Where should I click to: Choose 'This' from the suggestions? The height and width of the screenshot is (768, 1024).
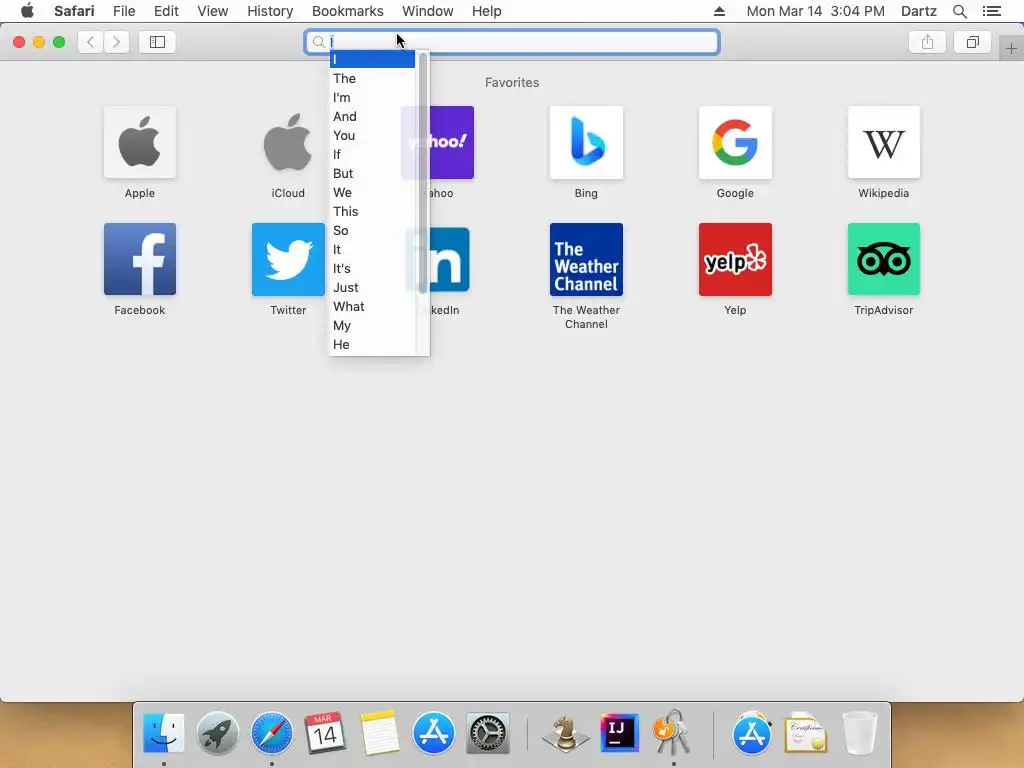[x=372, y=211]
